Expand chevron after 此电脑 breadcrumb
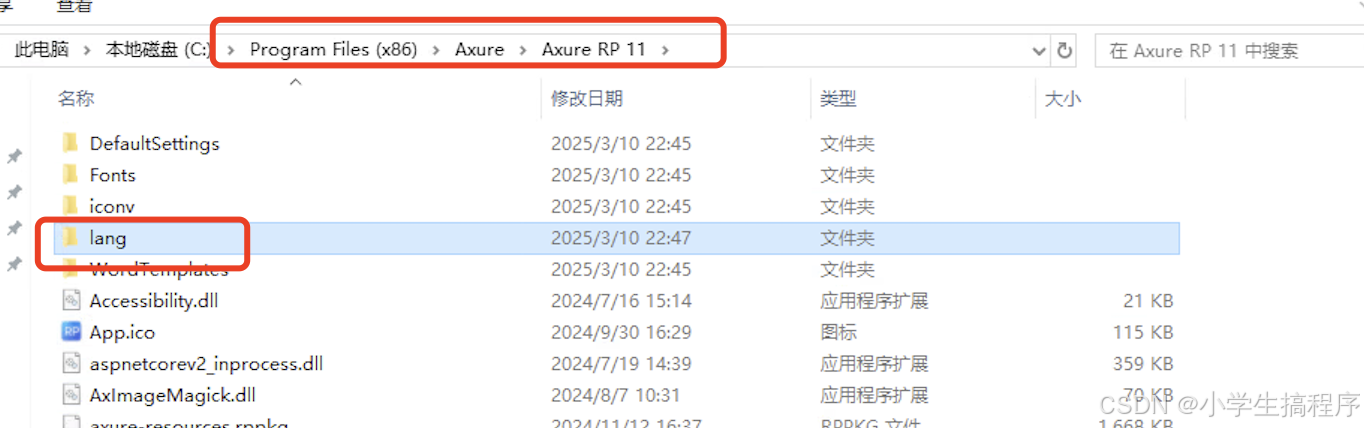Image resolution: width=1364 pixels, height=428 pixels. [87, 49]
